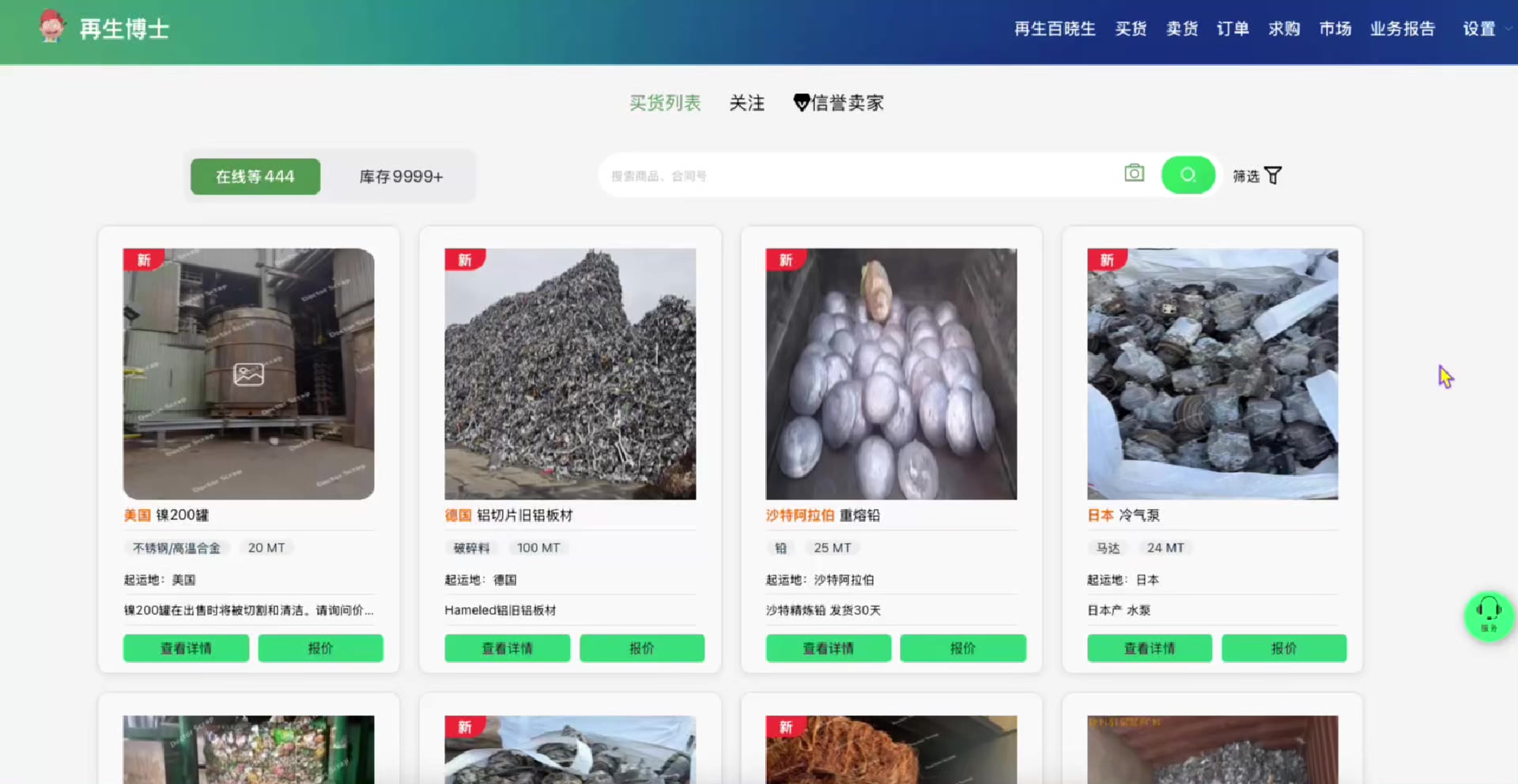Viewport: 1518px width, 784px height.
Task: Open 业务报告 in the top navigation
Action: click(x=1403, y=29)
